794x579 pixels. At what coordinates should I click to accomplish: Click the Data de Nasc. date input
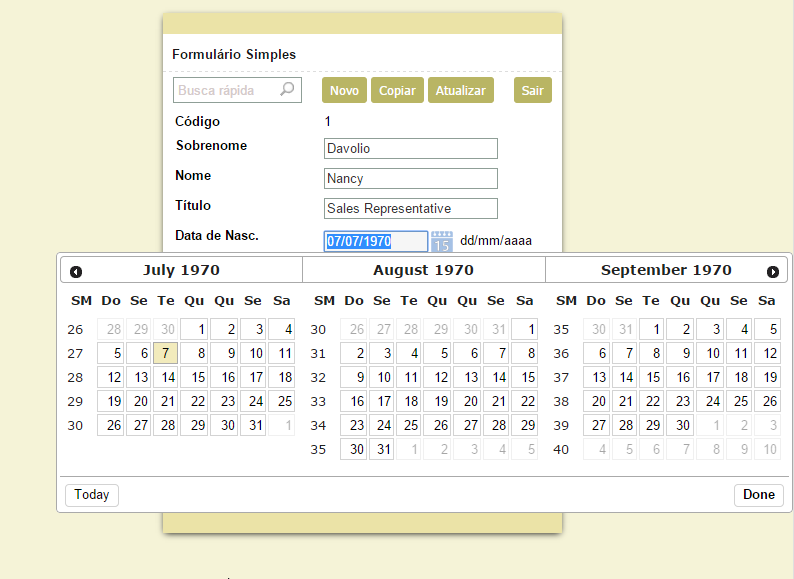pos(376,241)
